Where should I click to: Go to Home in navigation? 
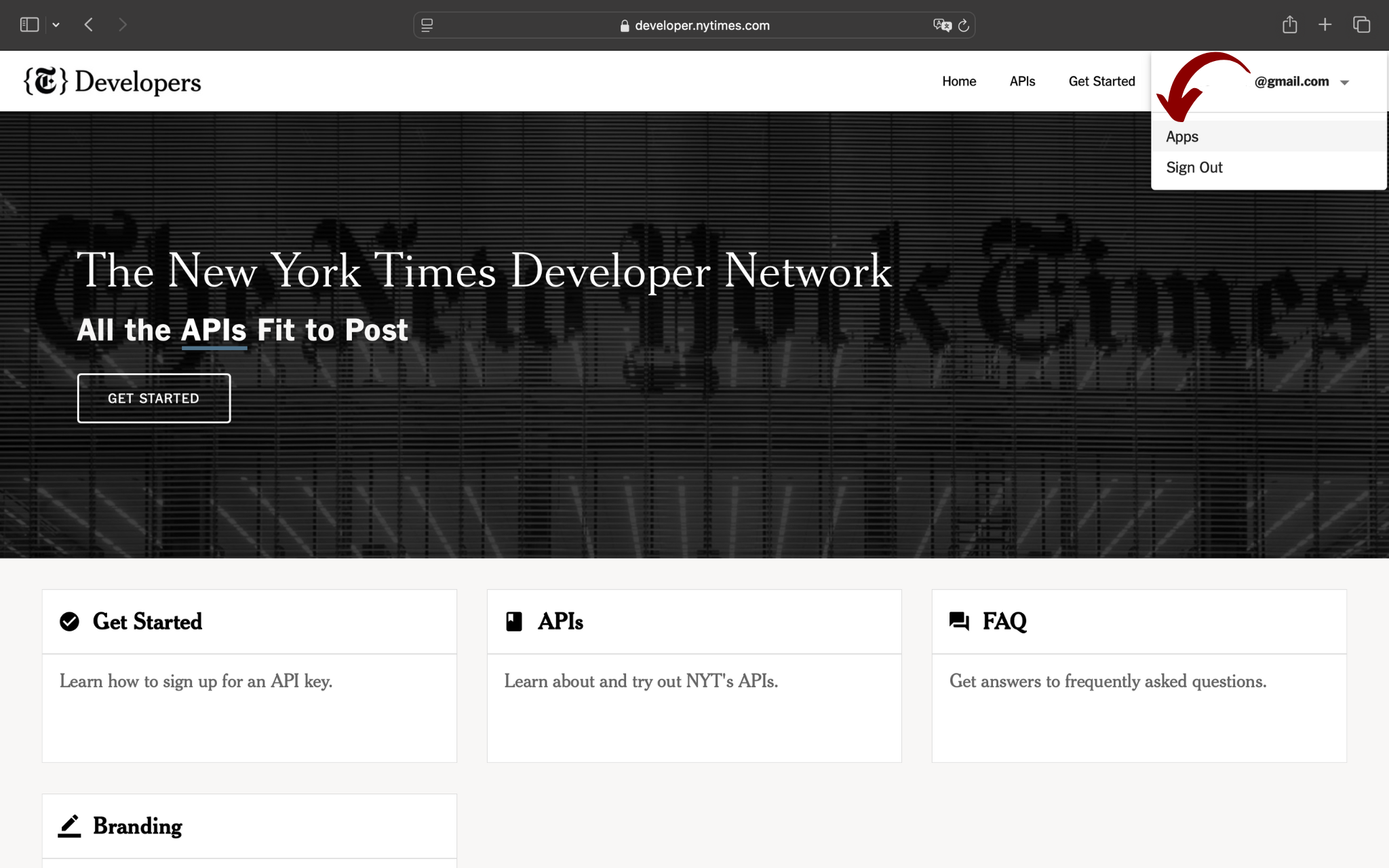coord(959,81)
